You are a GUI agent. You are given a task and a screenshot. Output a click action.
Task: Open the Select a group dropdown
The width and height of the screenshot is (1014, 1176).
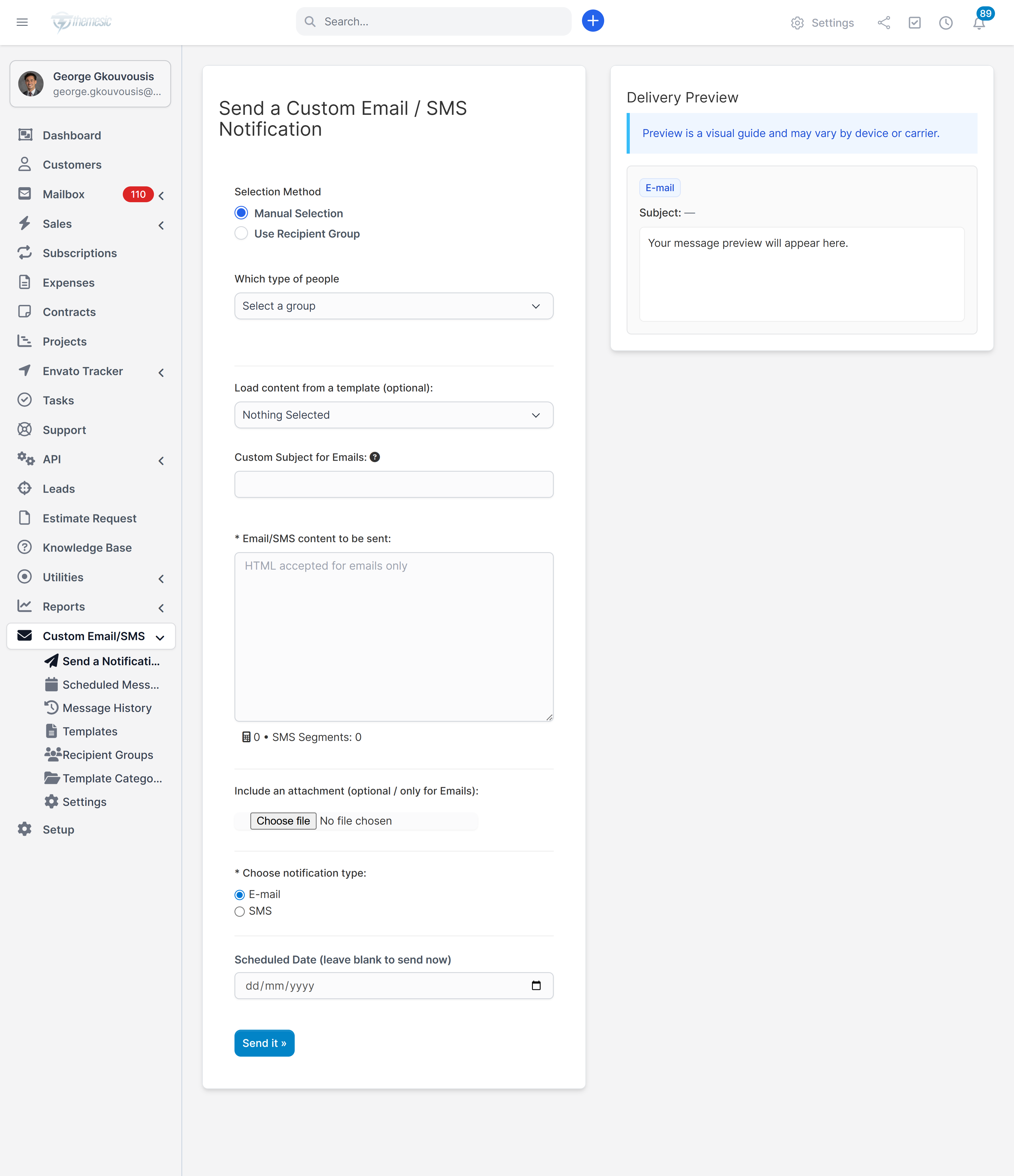pyautogui.click(x=393, y=306)
